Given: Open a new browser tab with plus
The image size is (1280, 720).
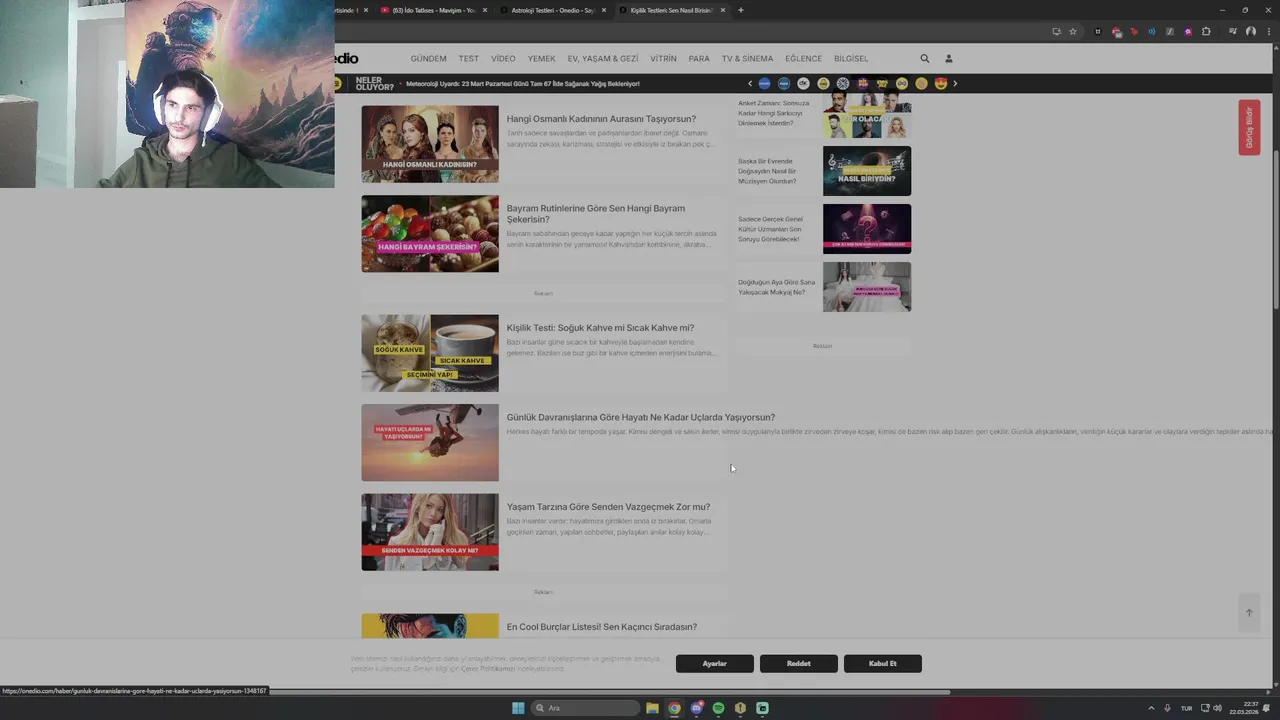Looking at the screenshot, I should click(741, 10).
